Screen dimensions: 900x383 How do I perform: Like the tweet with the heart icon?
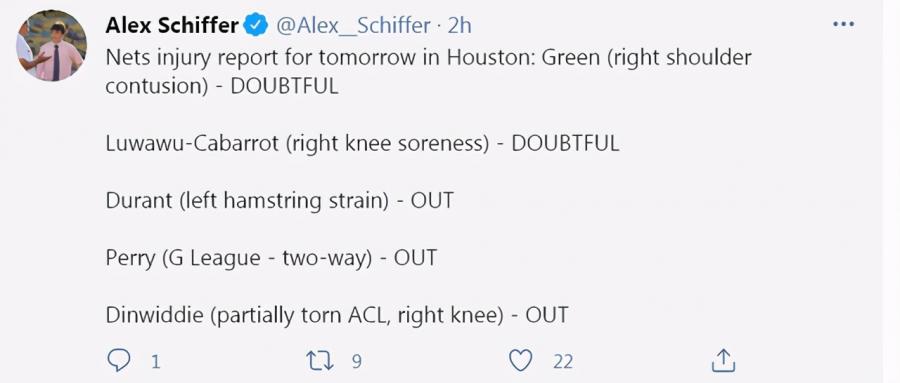point(521,361)
